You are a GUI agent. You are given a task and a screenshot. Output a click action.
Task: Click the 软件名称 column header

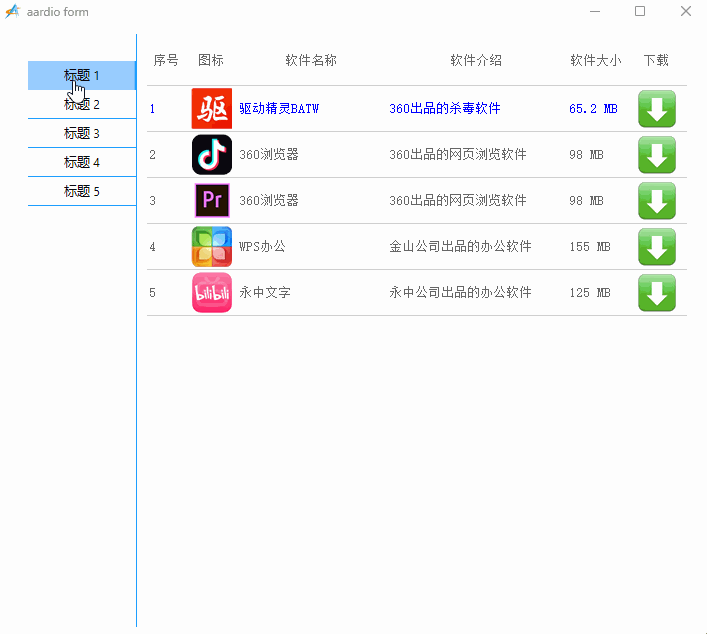pyautogui.click(x=311, y=60)
